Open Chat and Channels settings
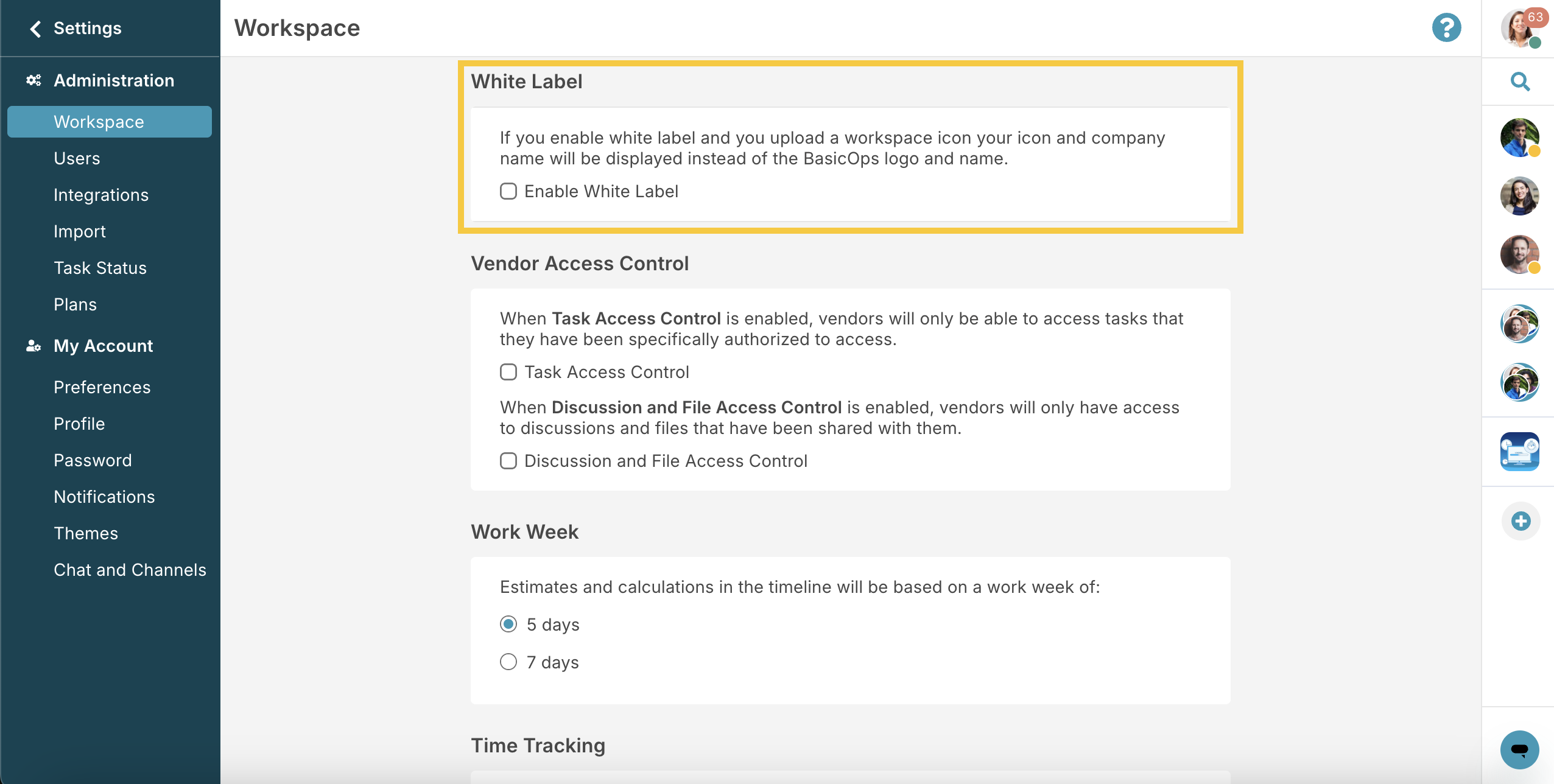 coord(130,570)
